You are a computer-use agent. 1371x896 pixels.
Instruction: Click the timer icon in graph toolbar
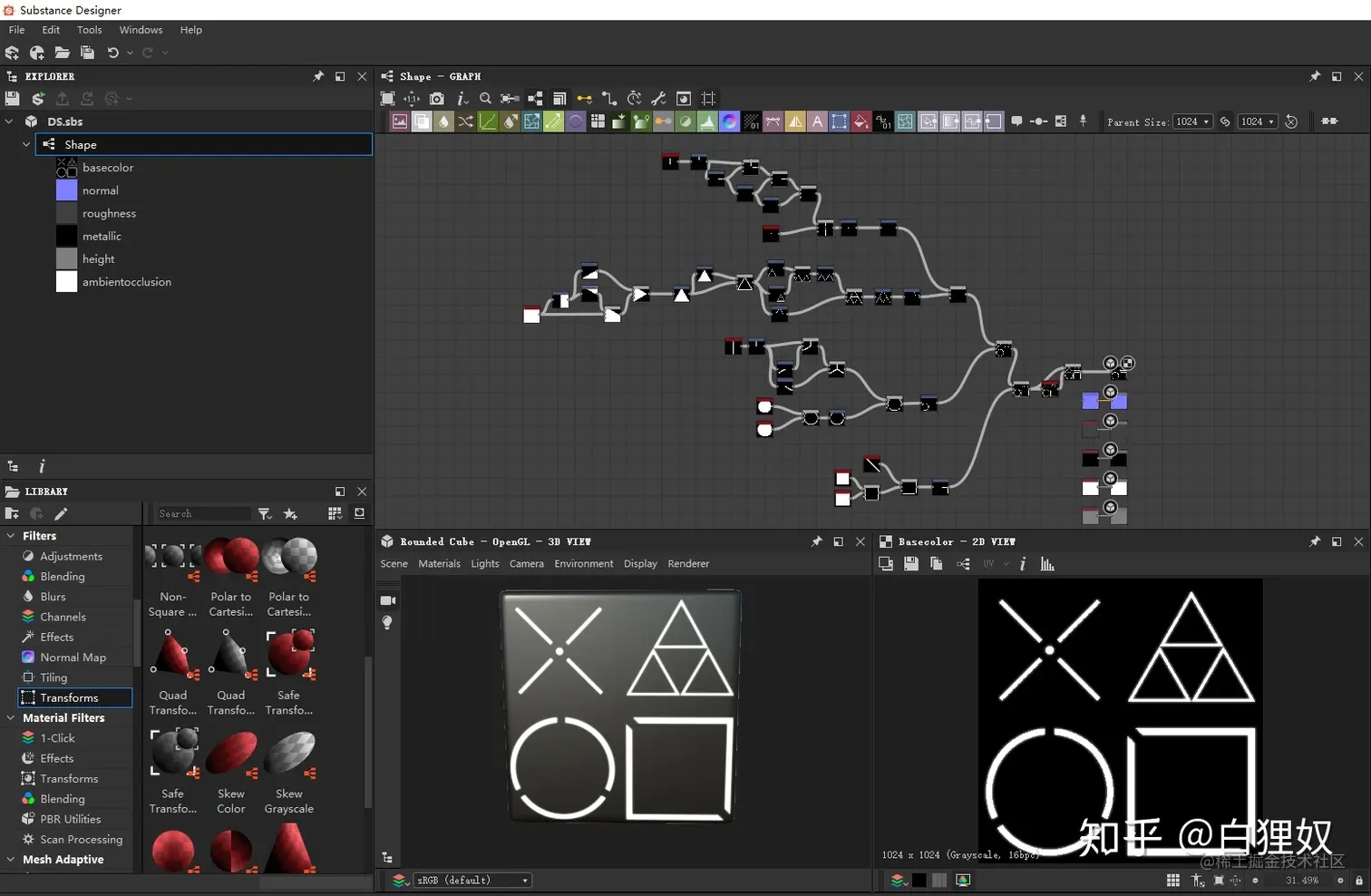[x=634, y=98]
